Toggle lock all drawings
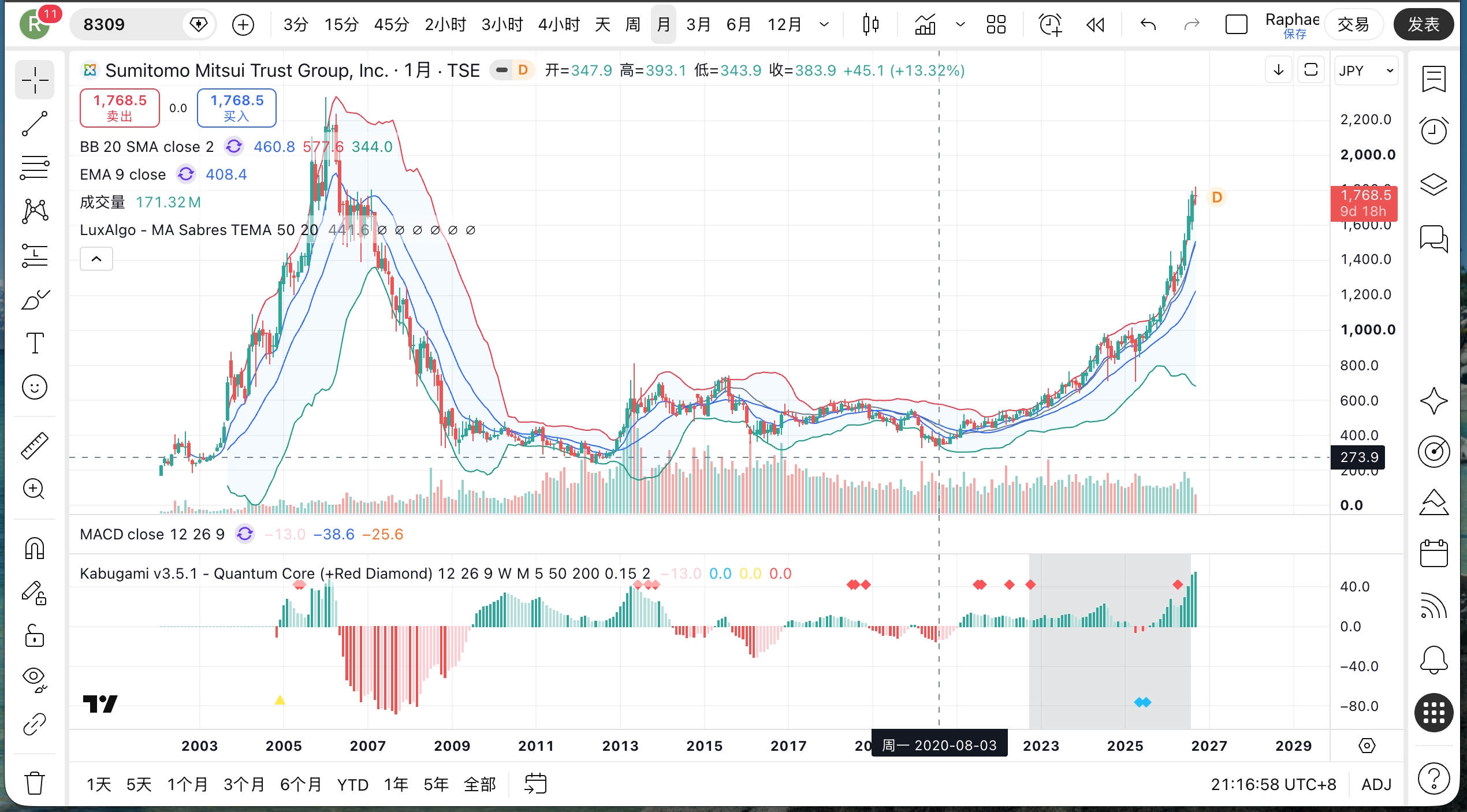Viewport: 1467px width, 812px height. click(35, 636)
